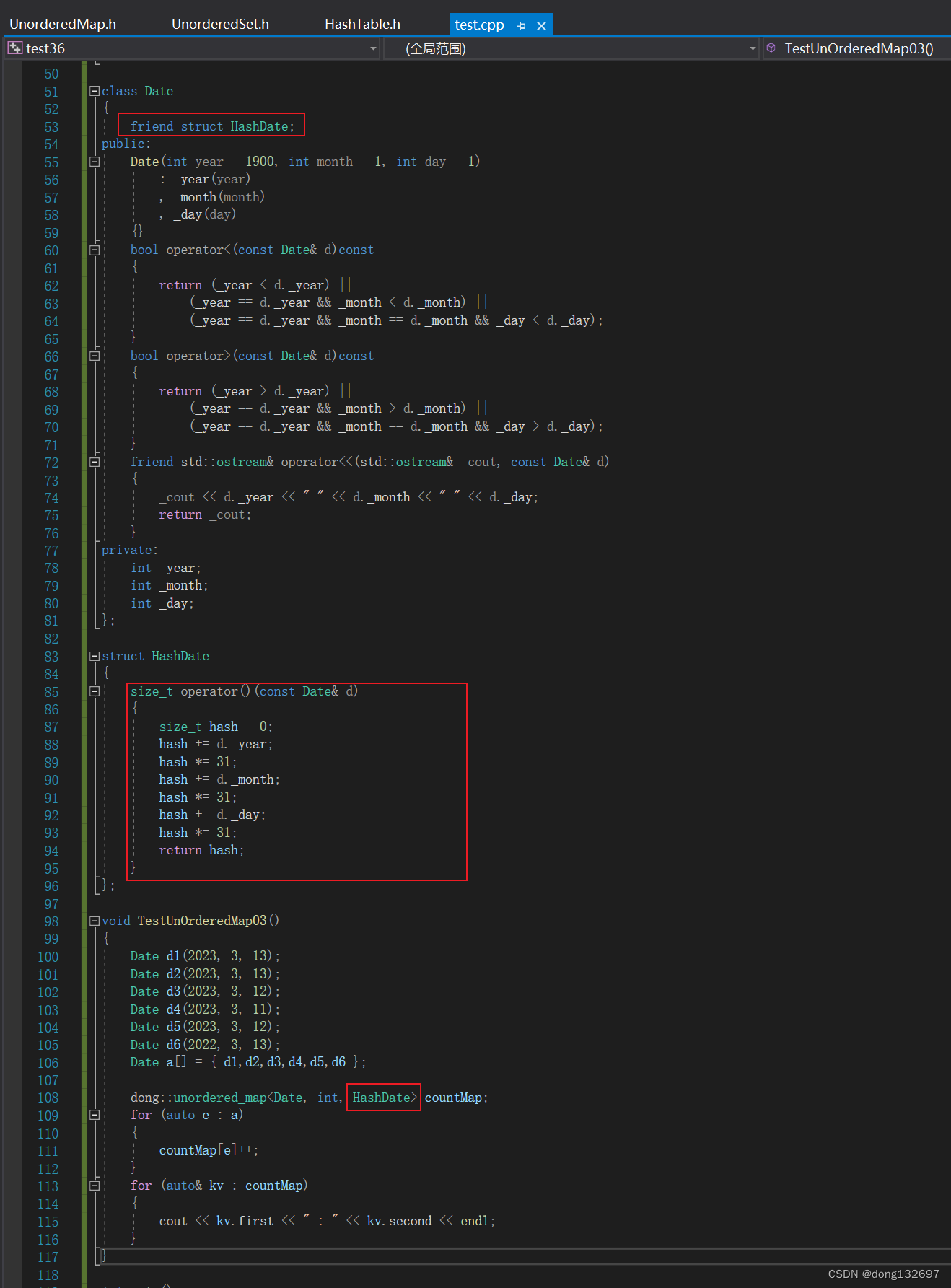Click on 'int _month;' declaration
951x1288 pixels.
170,585
